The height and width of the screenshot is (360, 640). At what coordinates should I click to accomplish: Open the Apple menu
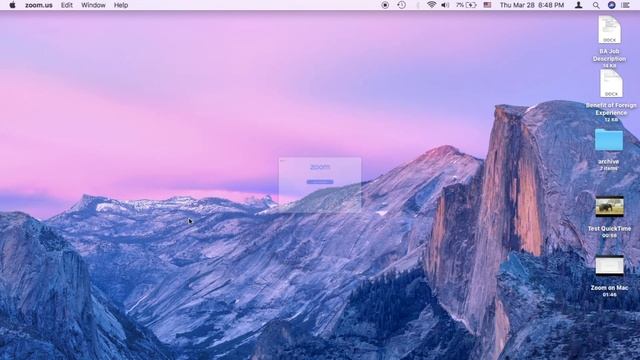pyautogui.click(x=12, y=5)
